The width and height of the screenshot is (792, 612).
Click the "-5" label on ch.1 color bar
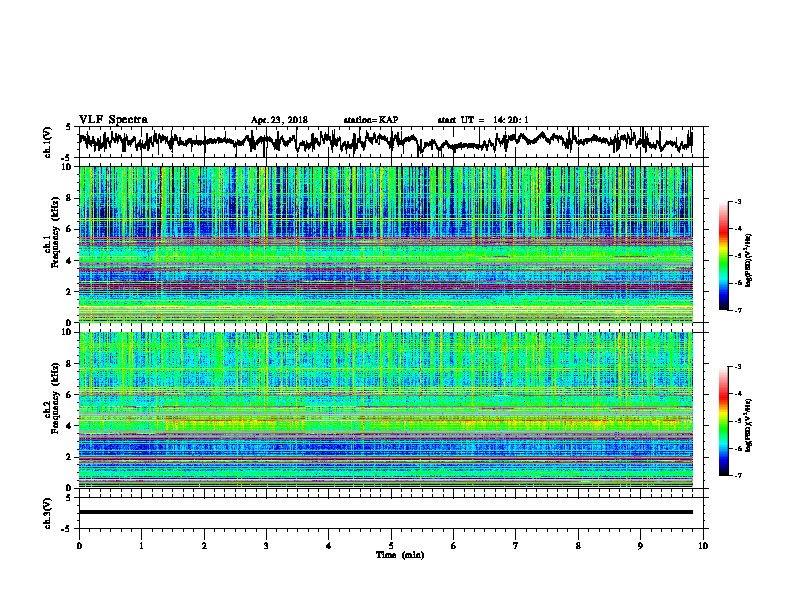pos(737,256)
